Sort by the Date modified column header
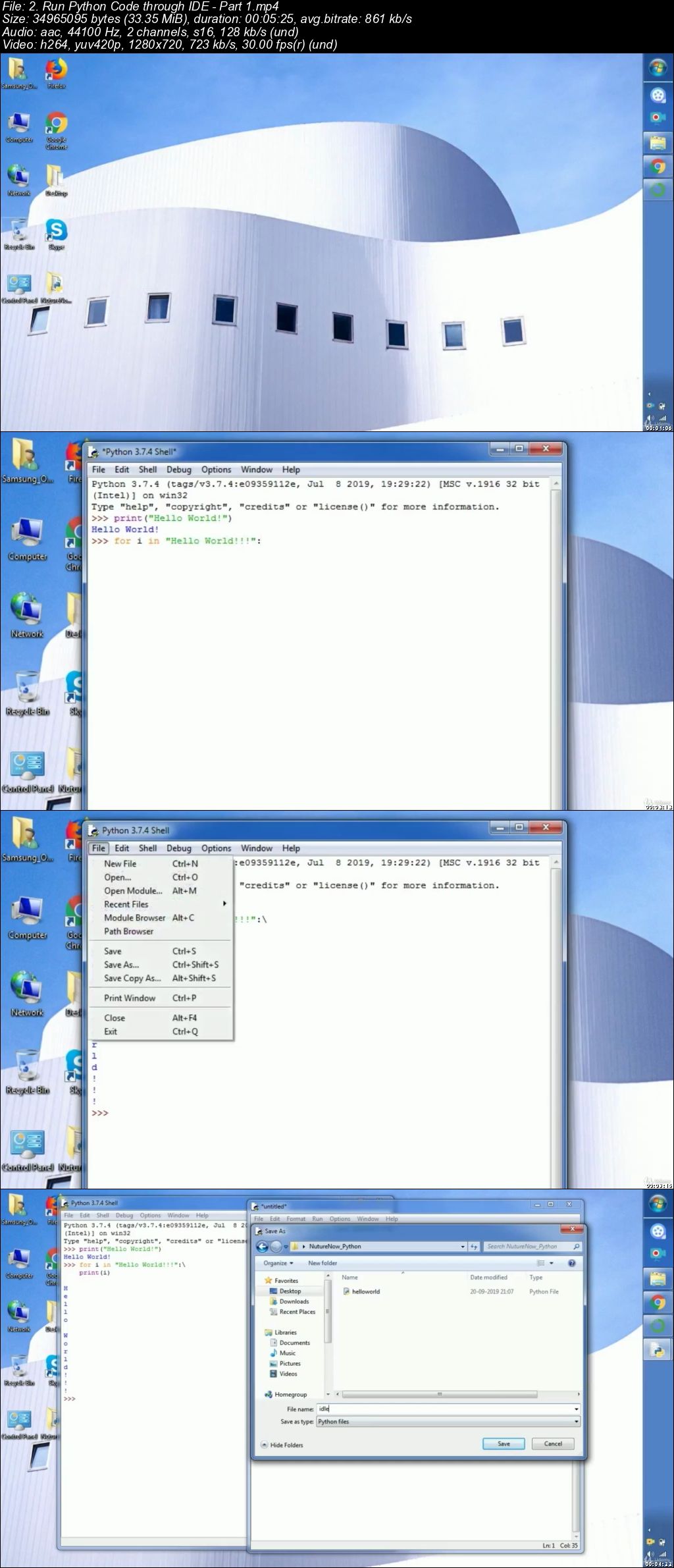This screenshot has height=1568, width=674. (x=488, y=1277)
